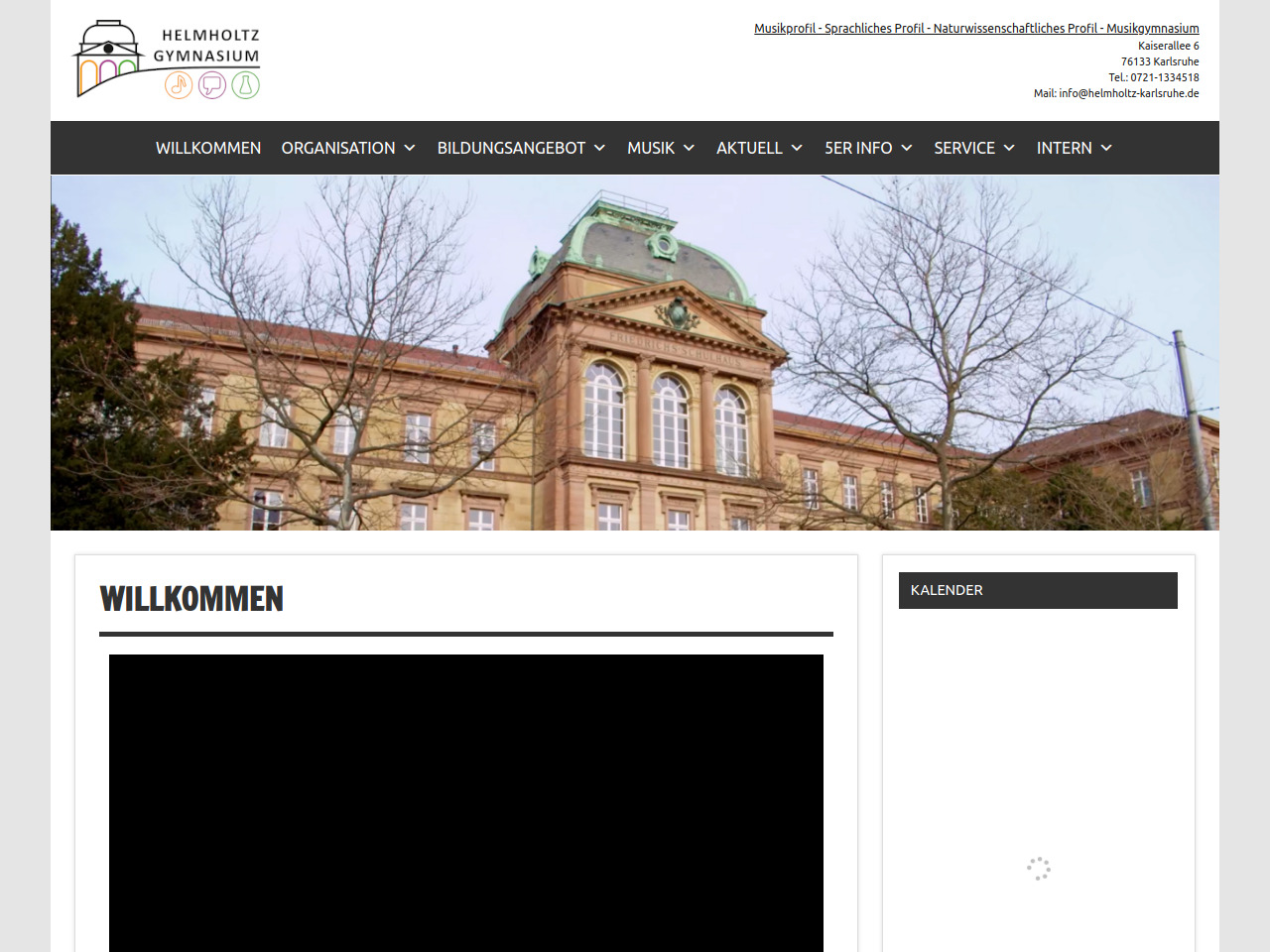Image resolution: width=1270 pixels, height=952 pixels.
Task: Click the Helmholtz Gymnasium building logo
Action: point(111,58)
